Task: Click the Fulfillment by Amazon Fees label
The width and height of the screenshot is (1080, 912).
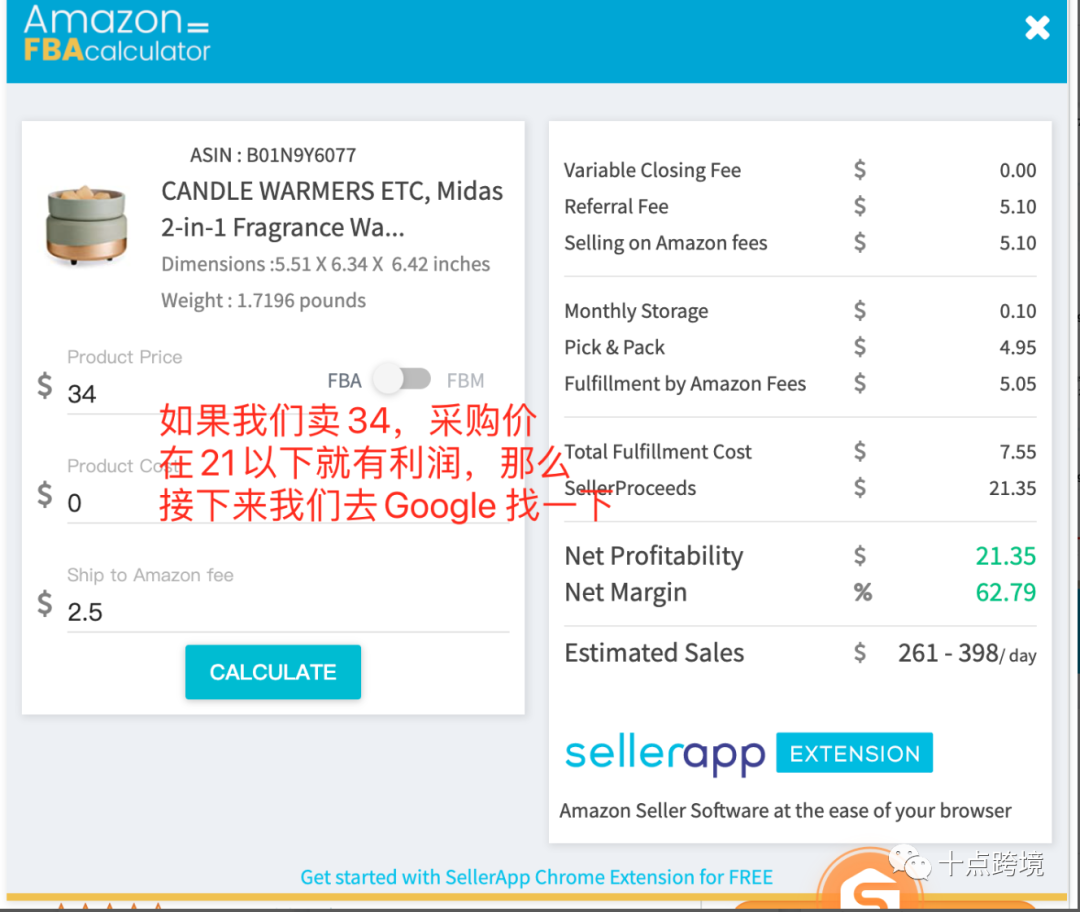Action: (685, 384)
